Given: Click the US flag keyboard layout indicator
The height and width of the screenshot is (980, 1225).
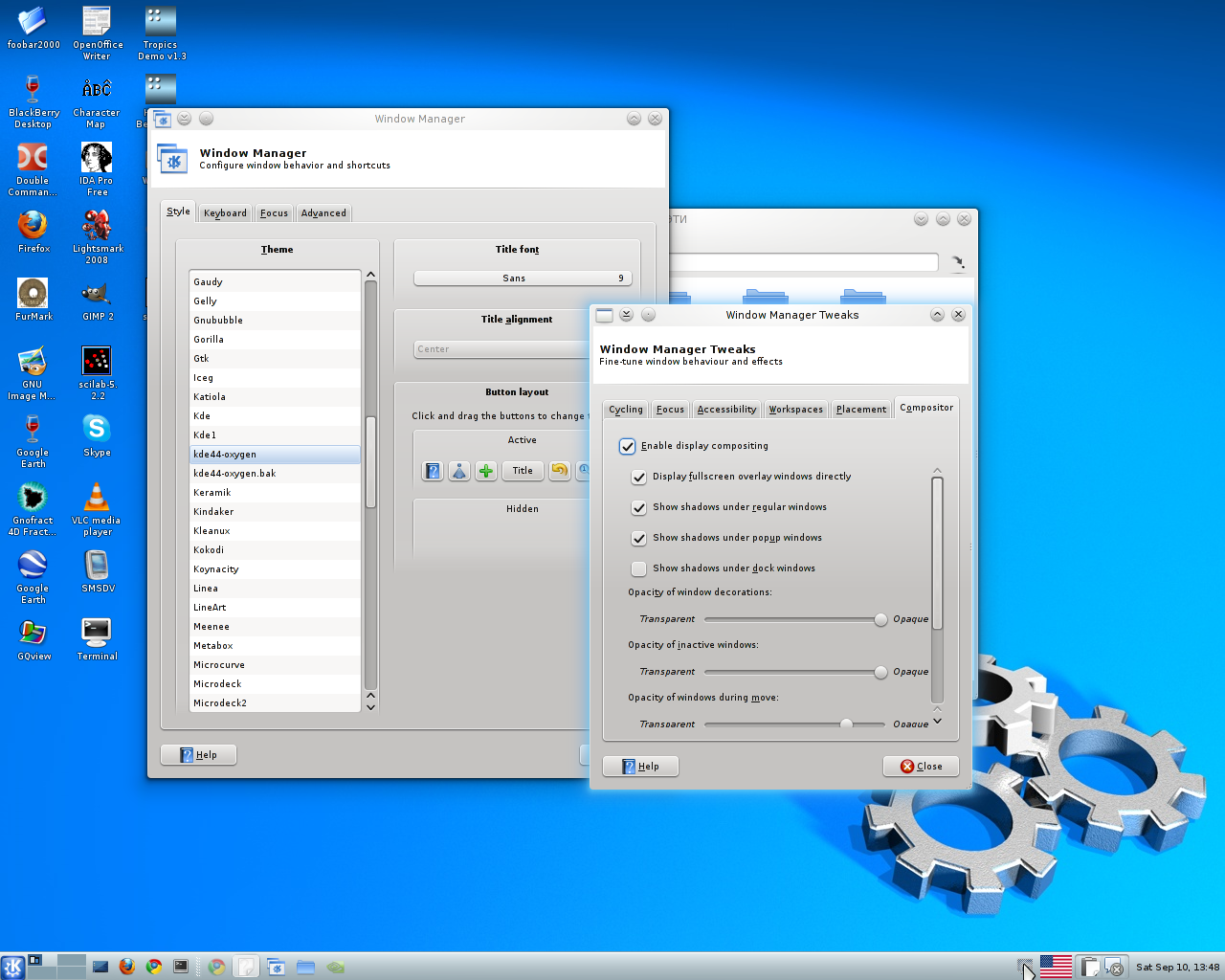Looking at the screenshot, I should click(1056, 966).
